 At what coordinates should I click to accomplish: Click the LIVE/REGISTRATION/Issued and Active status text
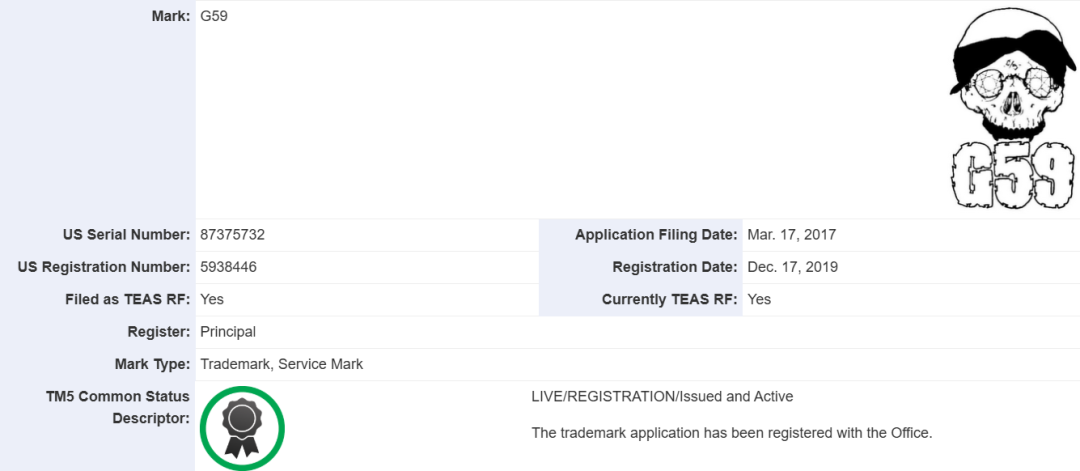point(662,397)
